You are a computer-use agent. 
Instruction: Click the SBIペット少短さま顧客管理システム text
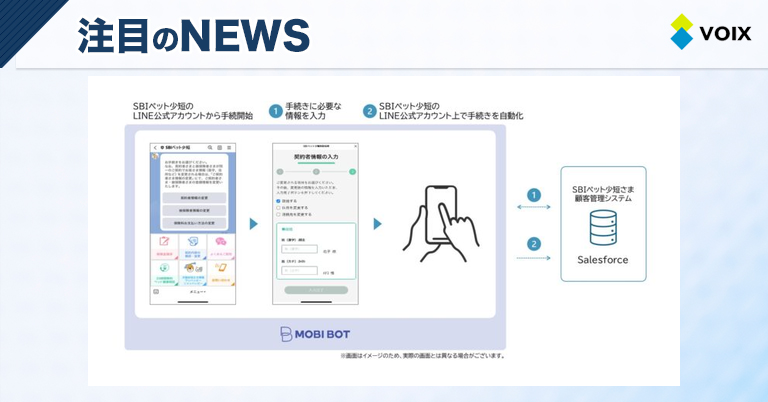(603, 194)
